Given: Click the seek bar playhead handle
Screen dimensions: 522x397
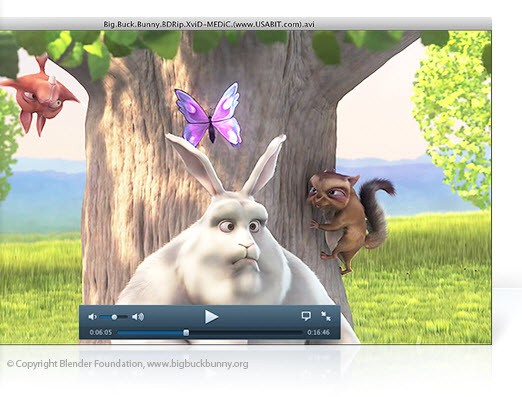Looking at the screenshot, I should click(x=186, y=332).
